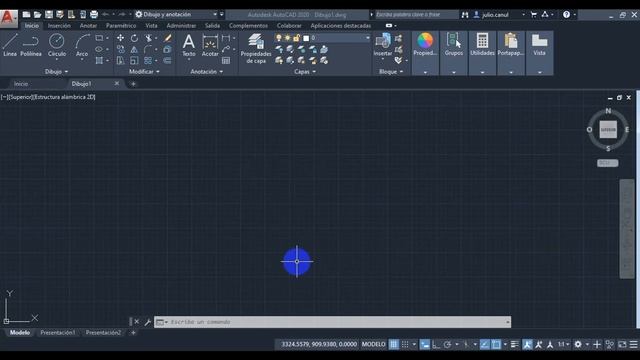Open the Presentación1 layout tab
Screen dimensions: 640x360
(58, 333)
